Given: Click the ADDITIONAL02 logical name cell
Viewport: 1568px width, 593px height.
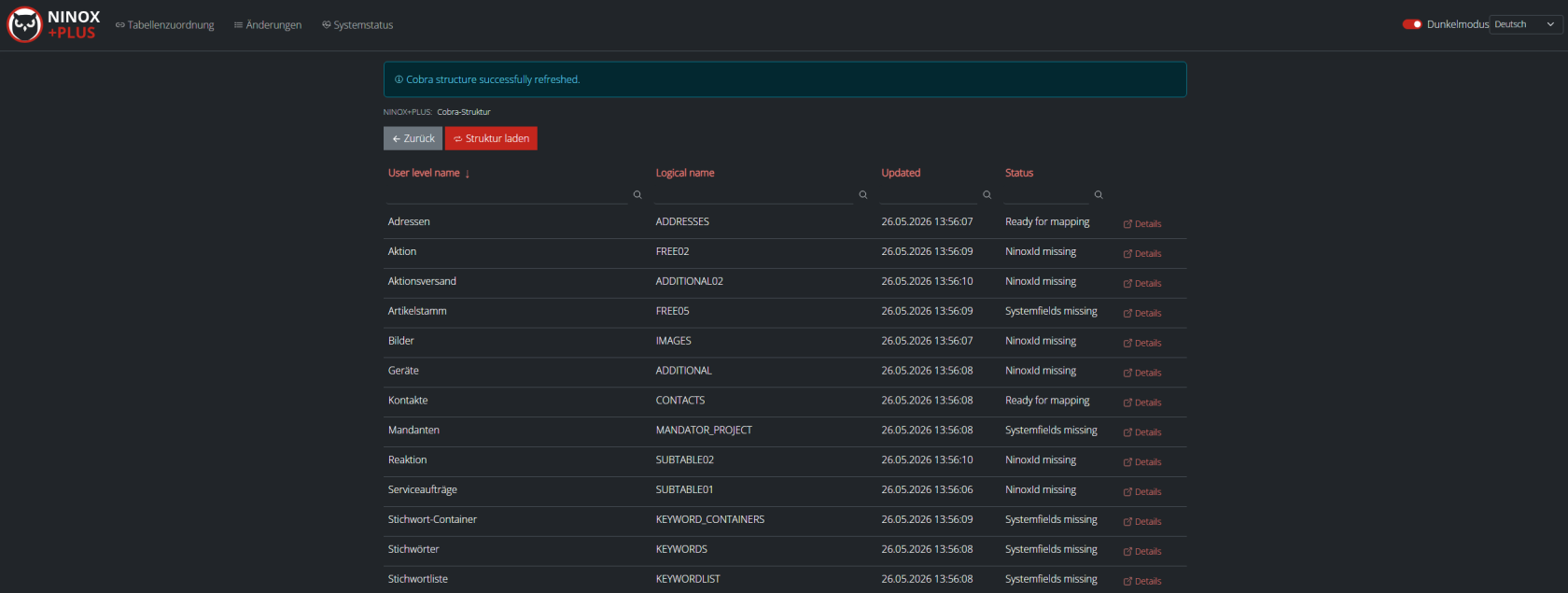Looking at the screenshot, I should pyautogui.click(x=690, y=282).
